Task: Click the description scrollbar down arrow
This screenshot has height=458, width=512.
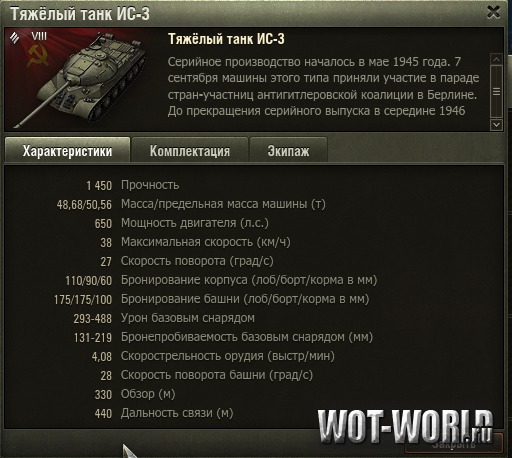Action: [496, 125]
